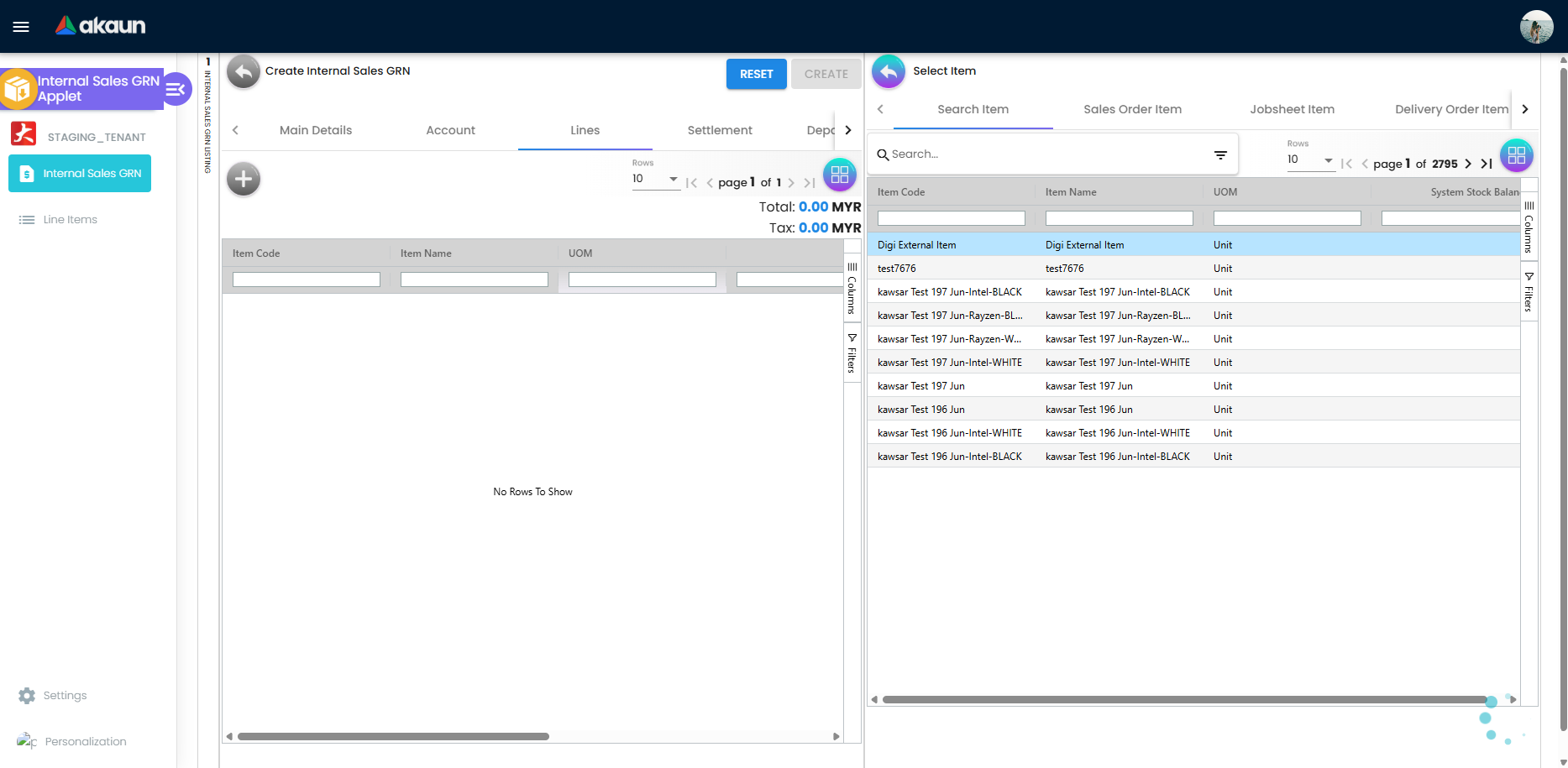Go to next page in Lines grid
This screenshot has height=768, width=1568.
click(x=791, y=182)
